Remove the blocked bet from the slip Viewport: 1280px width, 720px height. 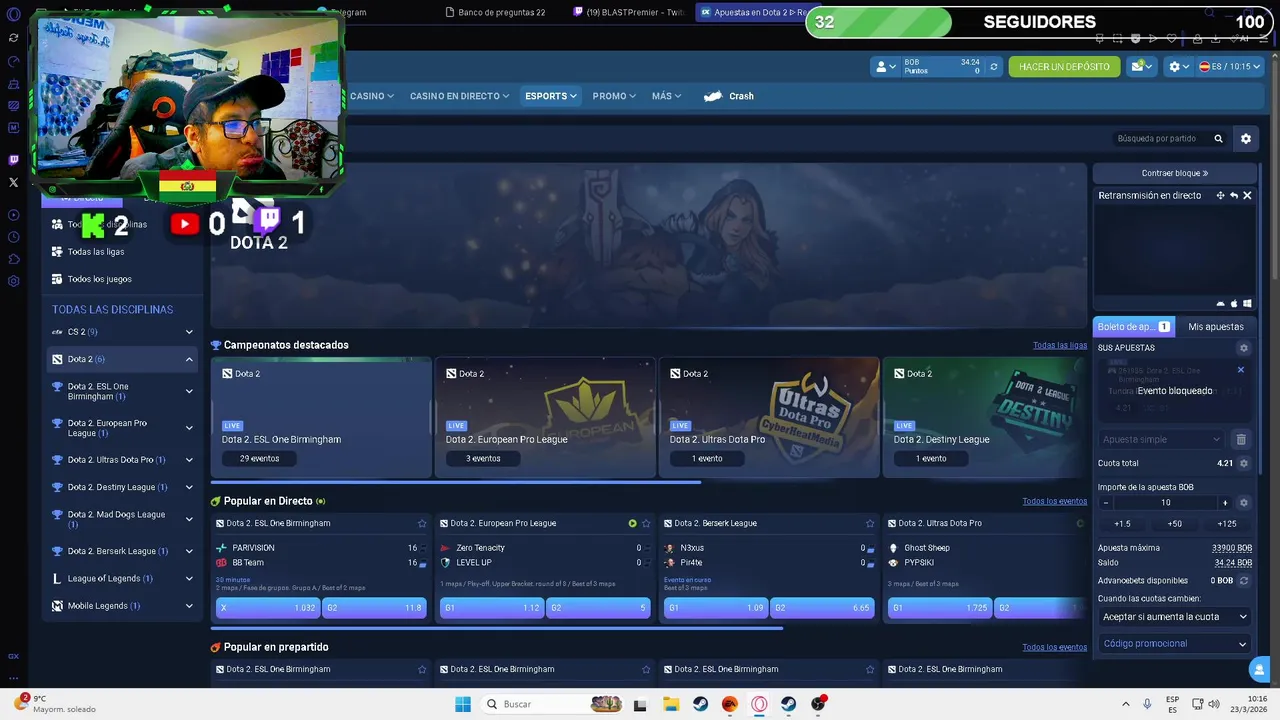1241,370
